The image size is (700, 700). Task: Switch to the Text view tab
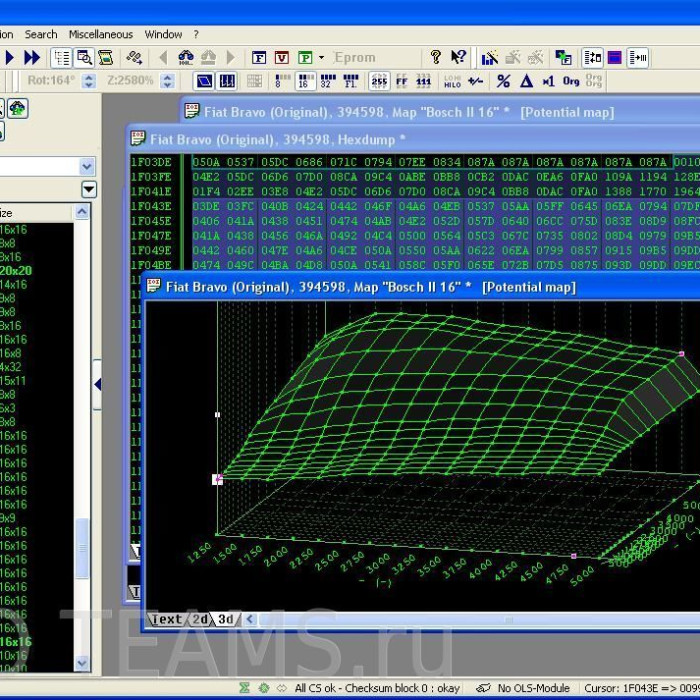166,619
